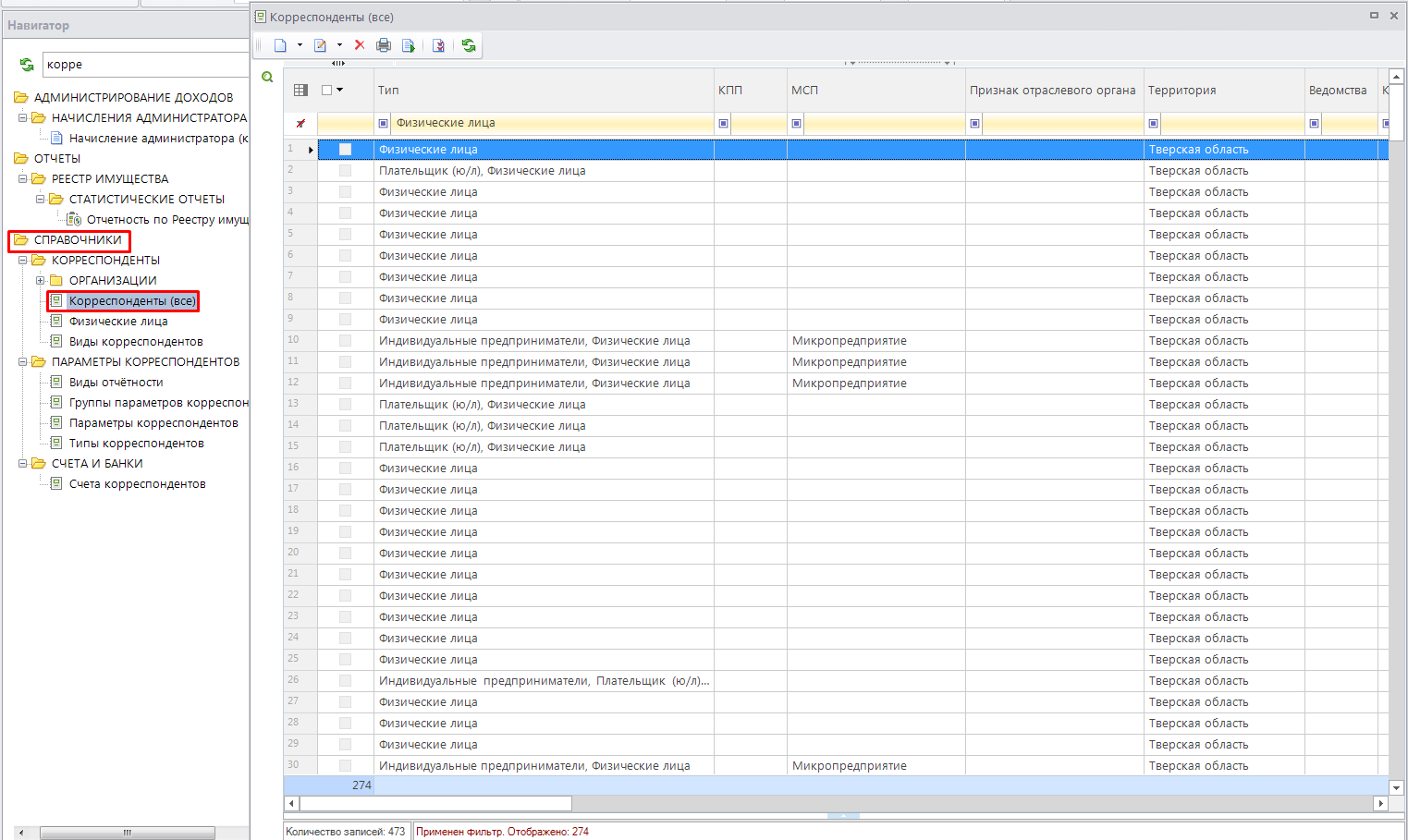Open the grid column chooser icon
The height and width of the screenshot is (840, 1408).
click(x=300, y=91)
